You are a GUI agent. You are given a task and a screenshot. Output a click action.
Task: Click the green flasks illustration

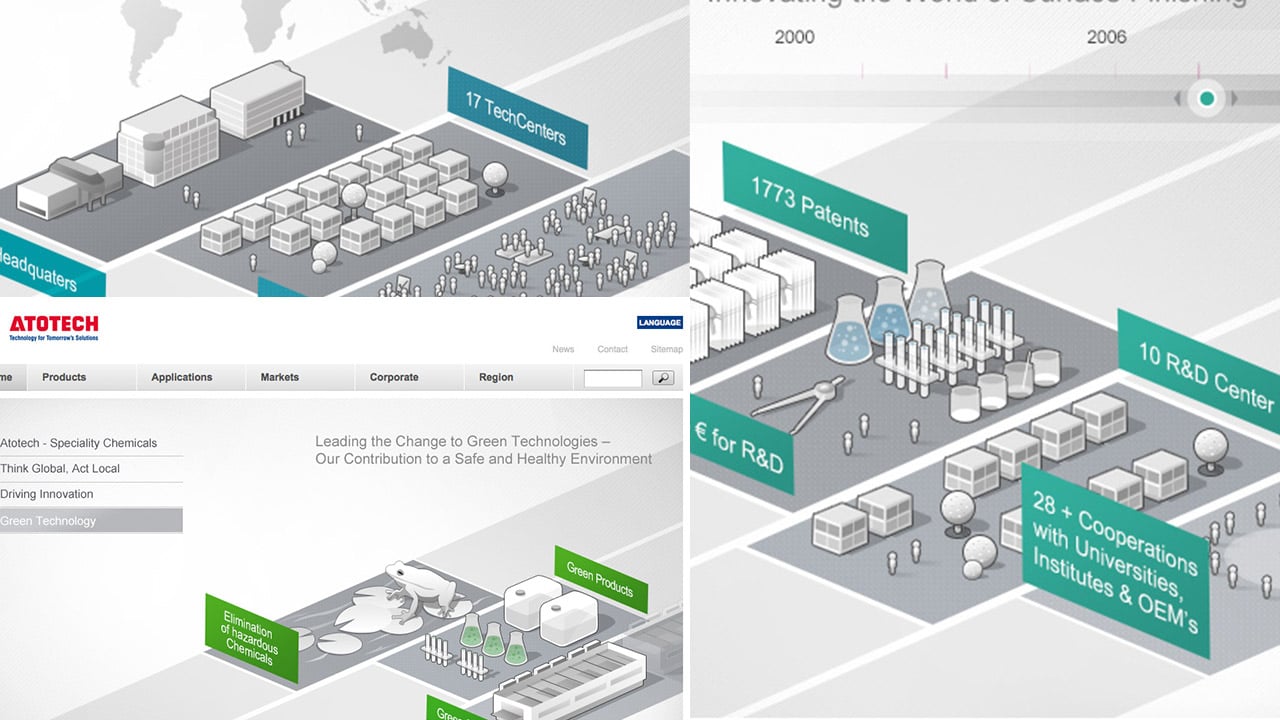tap(494, 638)
